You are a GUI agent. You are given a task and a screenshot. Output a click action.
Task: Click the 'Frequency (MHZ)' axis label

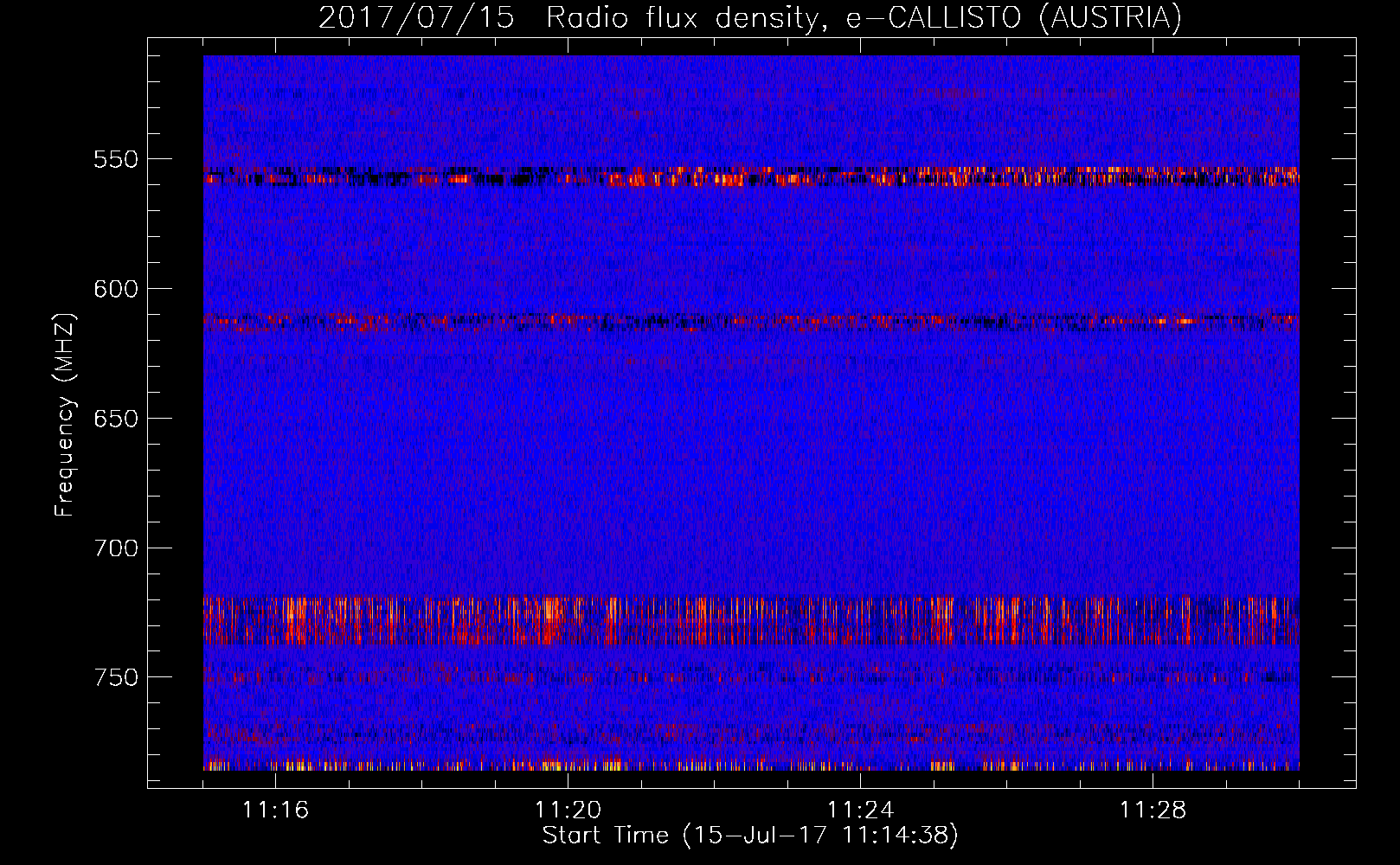(x=65, y=415)
